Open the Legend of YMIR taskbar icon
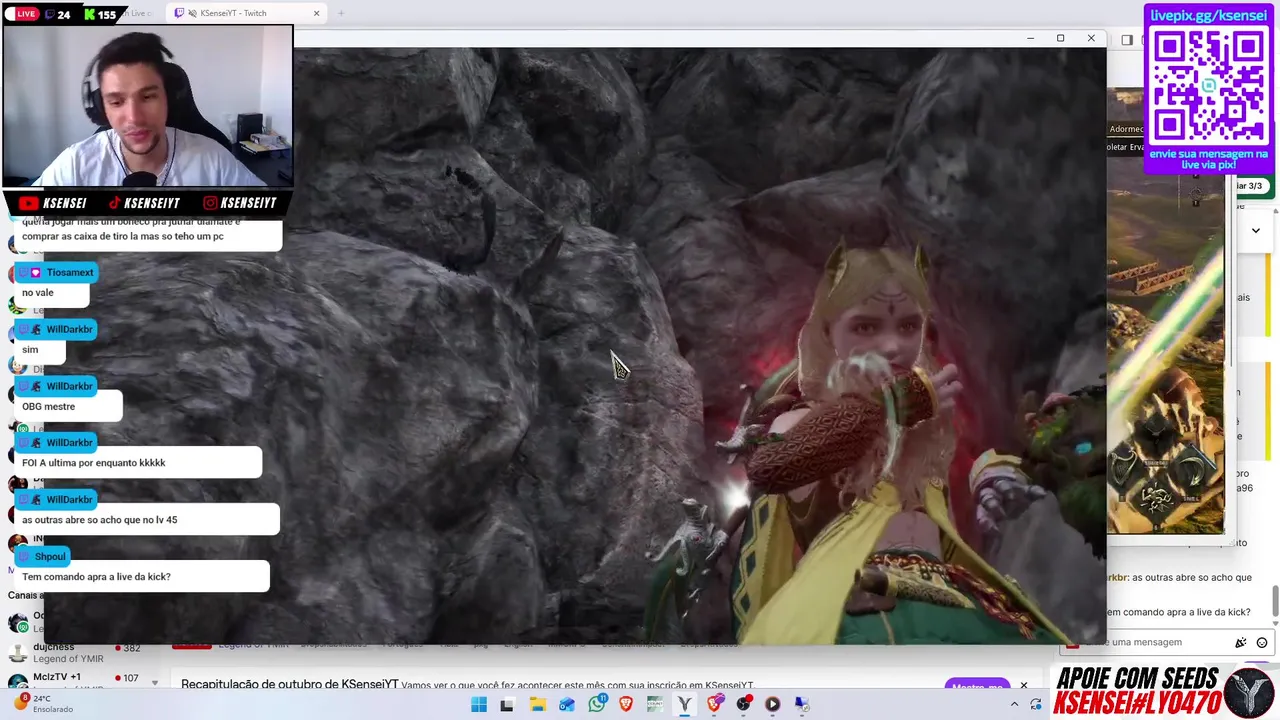This screenshot has height=720, width=1280. pyautogui.click(x=685, y=705)
